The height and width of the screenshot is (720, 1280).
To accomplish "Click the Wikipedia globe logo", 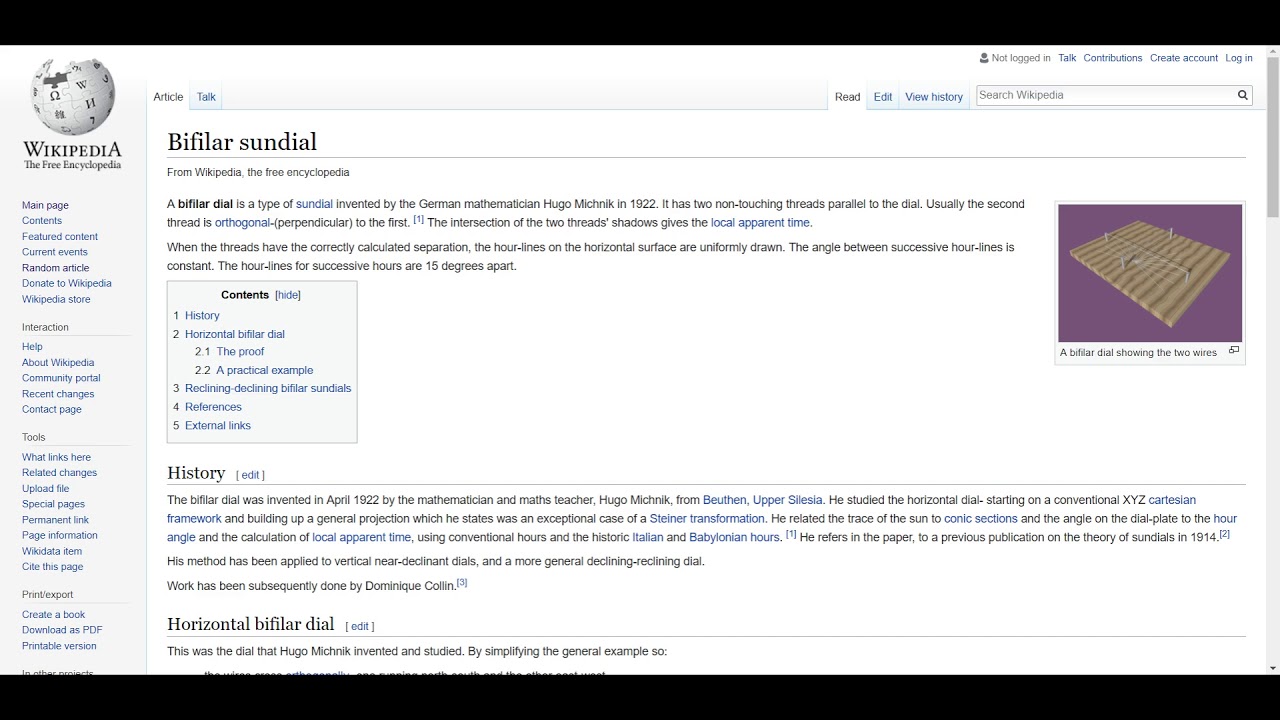I will 73,97.
